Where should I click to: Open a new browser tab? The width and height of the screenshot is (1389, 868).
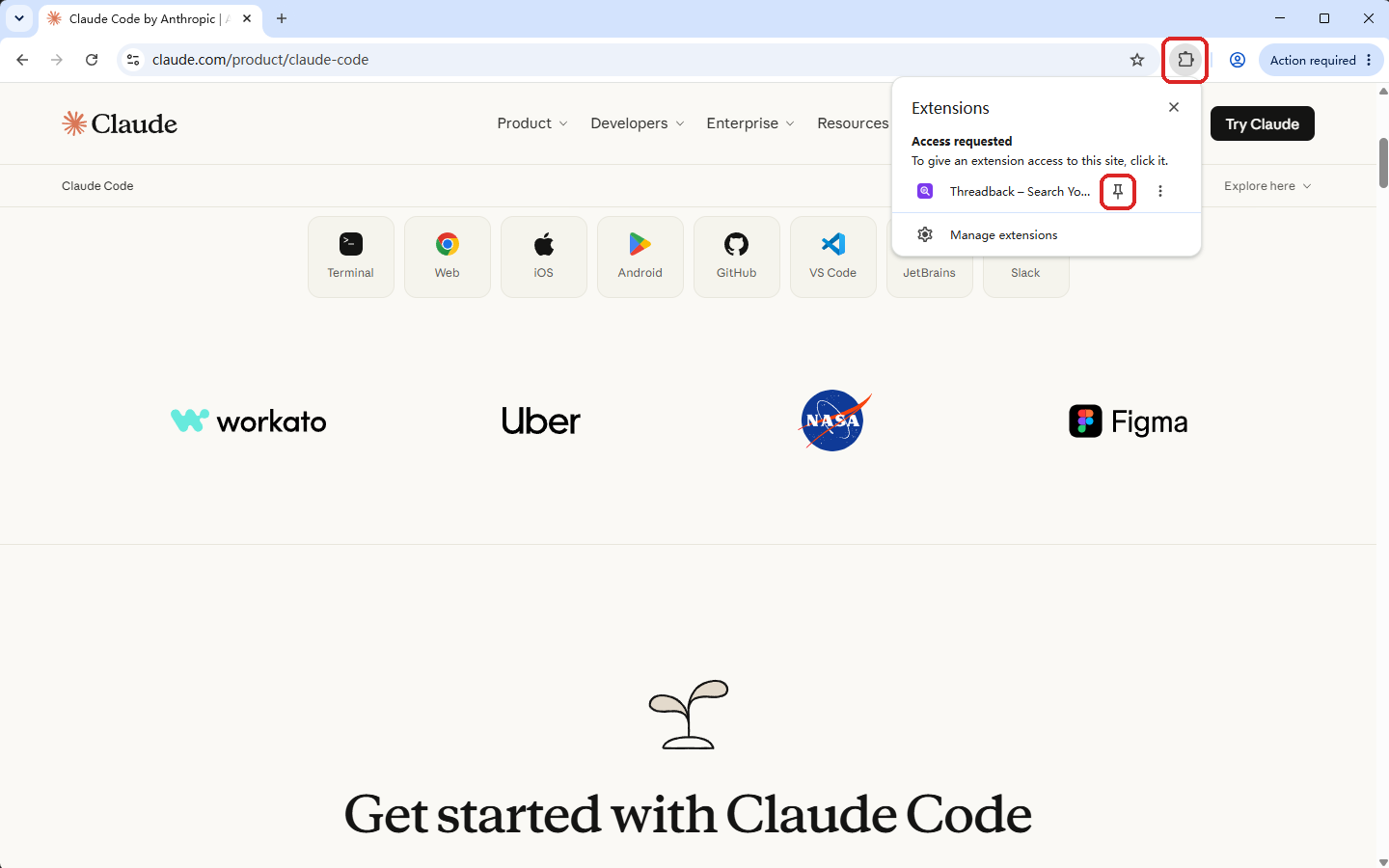tap(282, 18)
